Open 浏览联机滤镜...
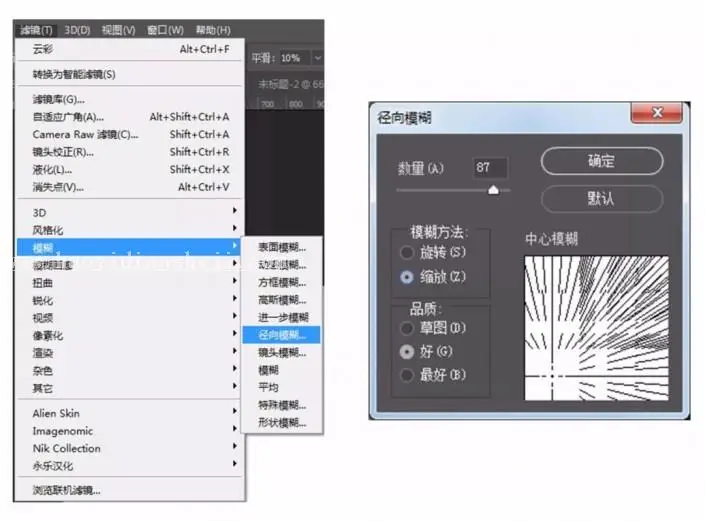705x521 pixels. pos(130,490)
